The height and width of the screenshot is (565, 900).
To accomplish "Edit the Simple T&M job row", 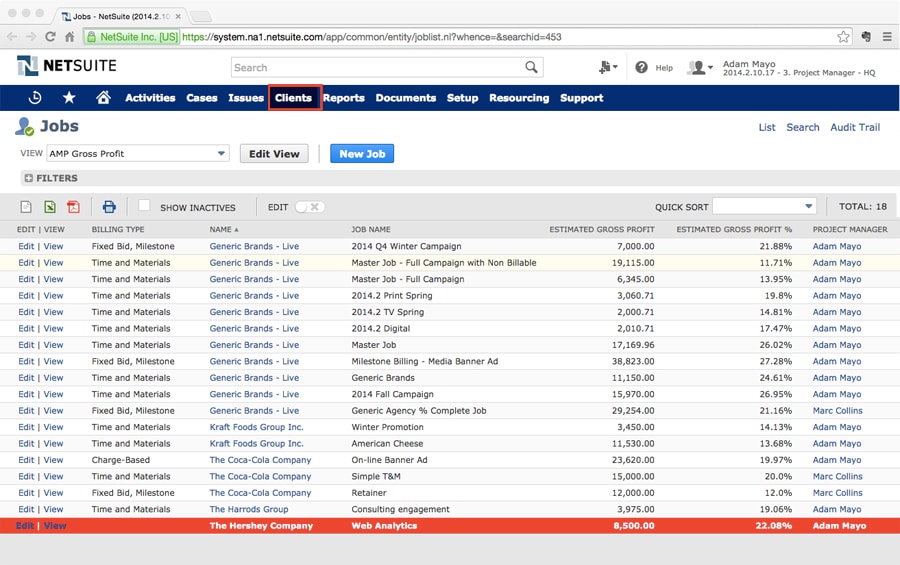I will [x=26, y=476].
